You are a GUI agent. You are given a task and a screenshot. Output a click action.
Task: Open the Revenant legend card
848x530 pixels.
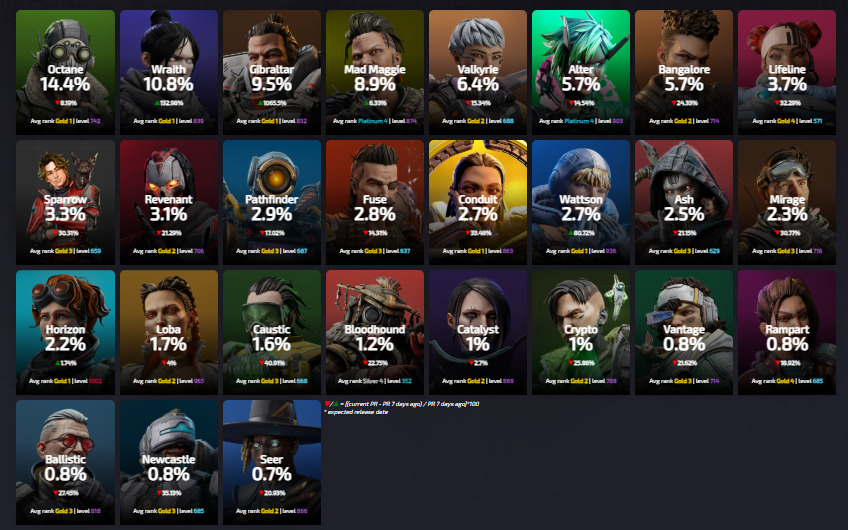click(x=169, y=202)
